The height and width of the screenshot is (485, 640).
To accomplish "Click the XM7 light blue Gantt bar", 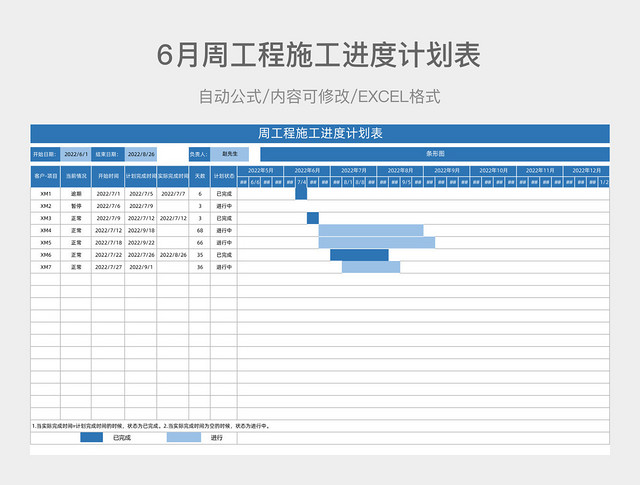I will coord(371,267).
